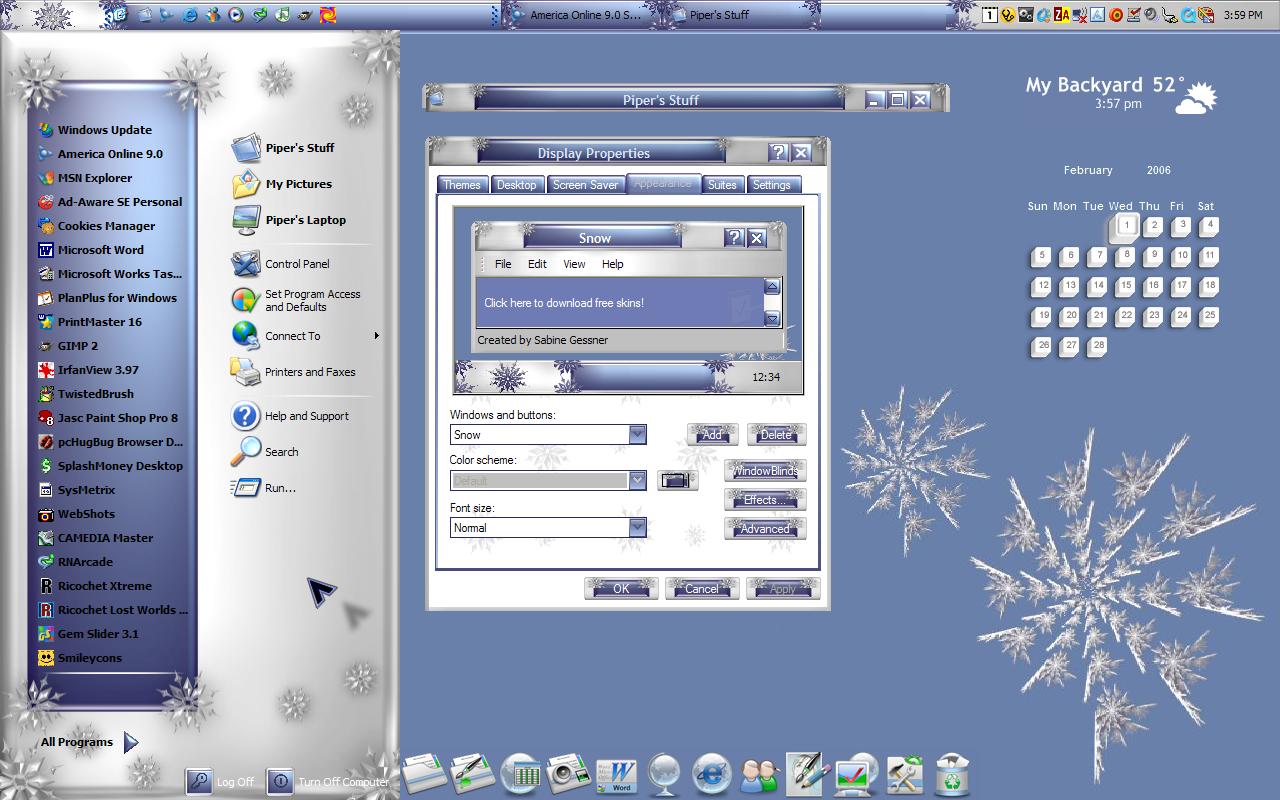Expand the Windows and buttons dropdown
This screenshot has height=800, width=1280.
tap(637, 435)
